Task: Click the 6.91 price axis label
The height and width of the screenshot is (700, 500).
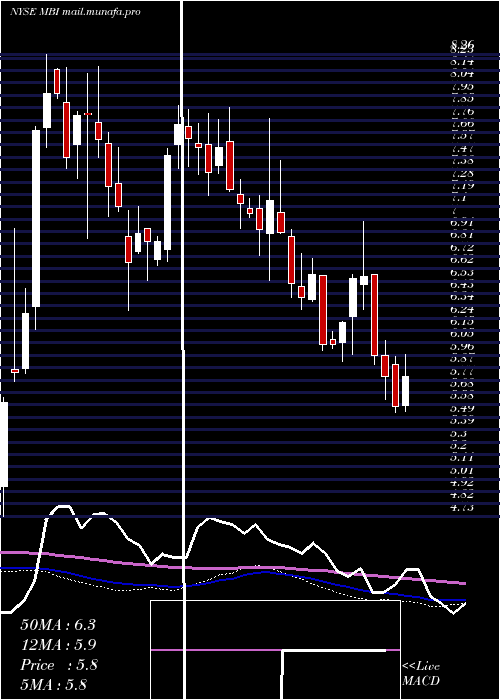Action: 462,223
